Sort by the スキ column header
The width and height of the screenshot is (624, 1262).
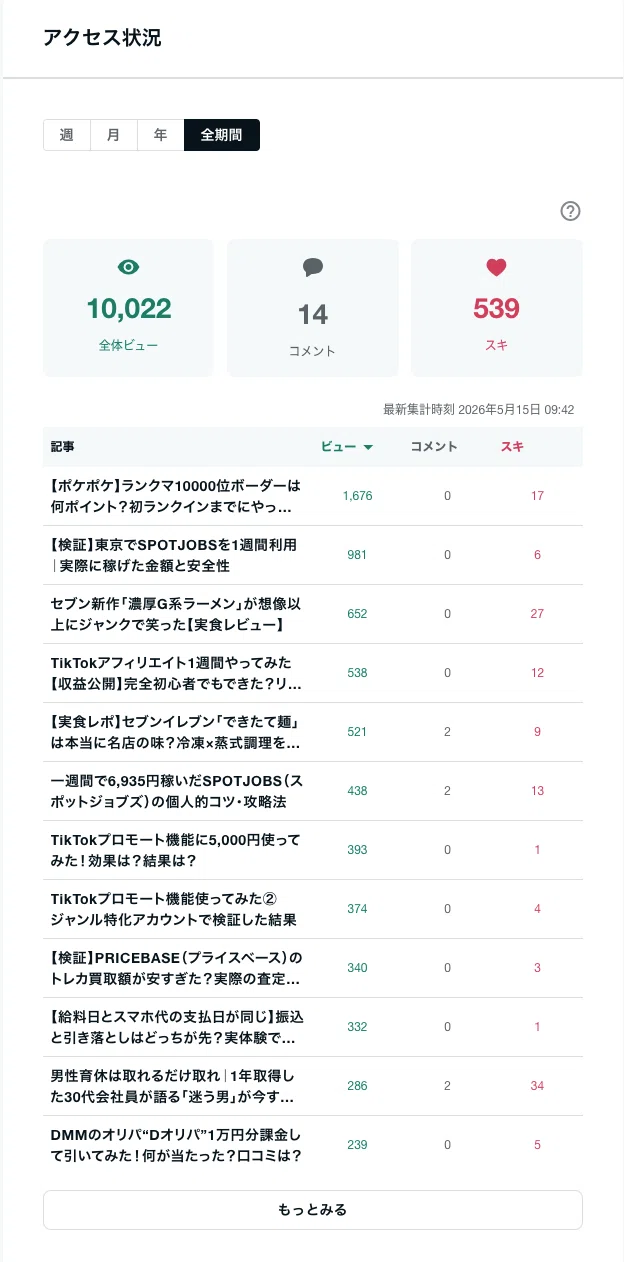click(512, 447)
